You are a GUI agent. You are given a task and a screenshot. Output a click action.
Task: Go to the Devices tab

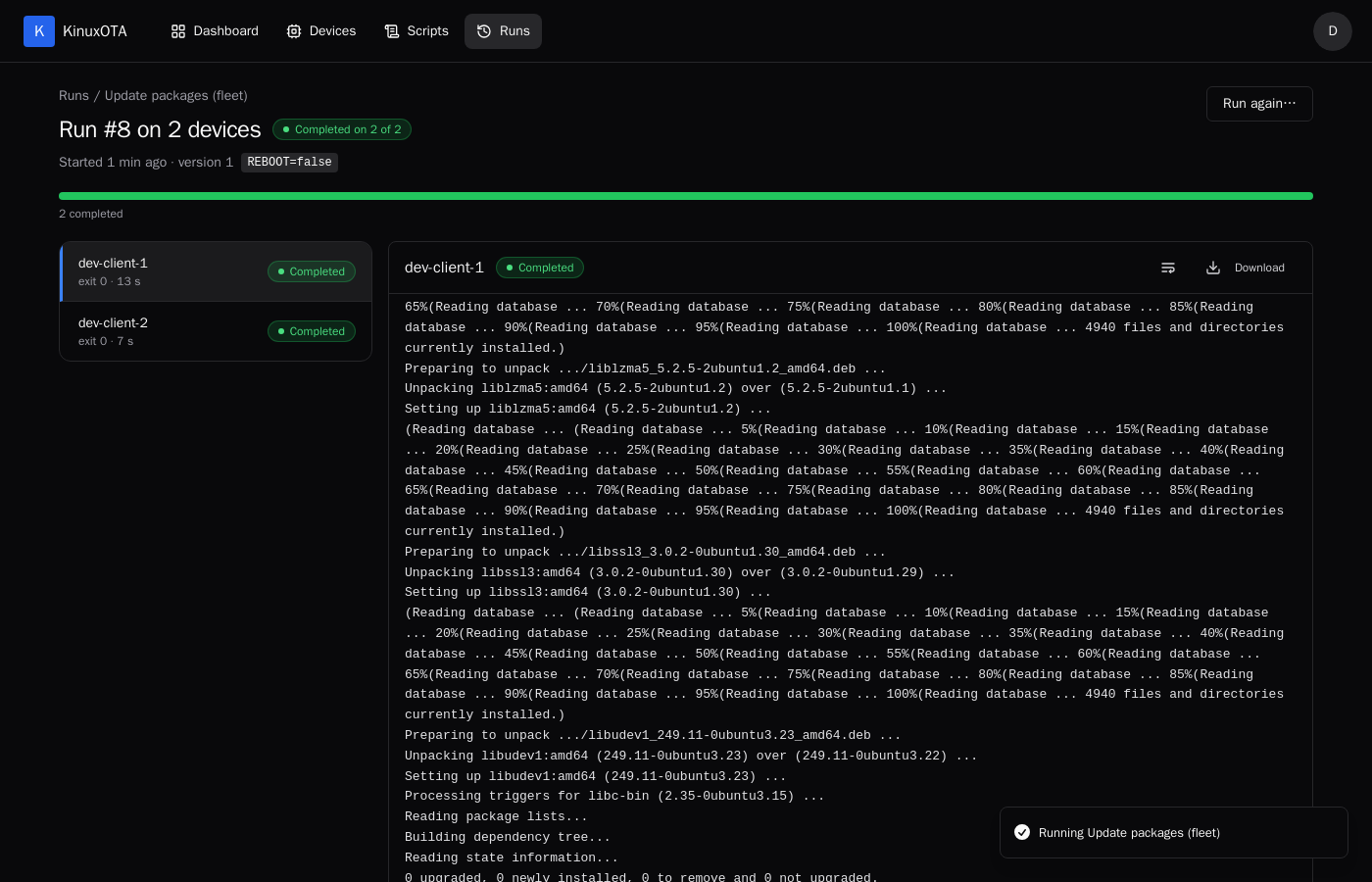[321, 31]
